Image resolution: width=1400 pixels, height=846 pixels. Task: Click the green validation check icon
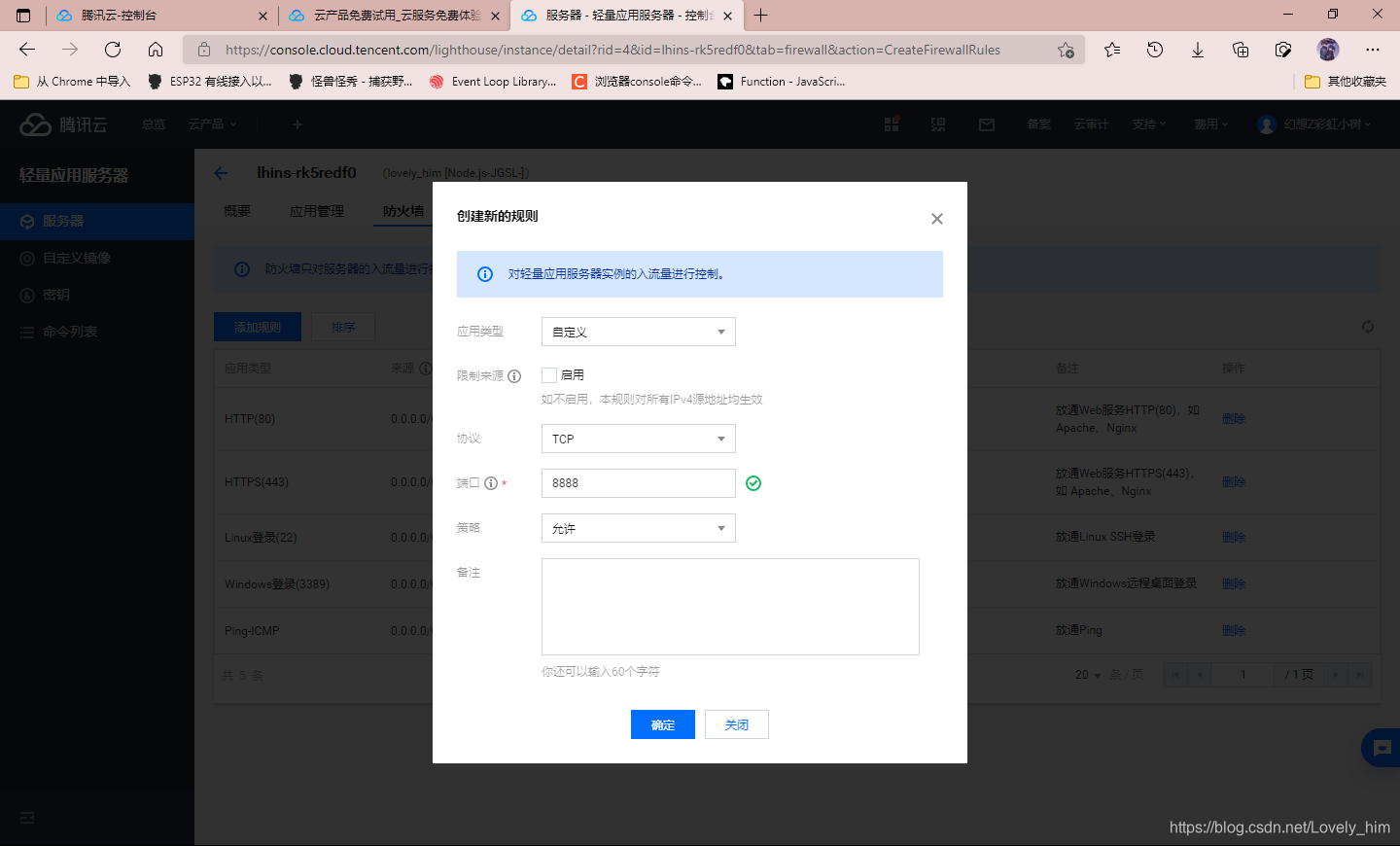(x=753, y=483)
